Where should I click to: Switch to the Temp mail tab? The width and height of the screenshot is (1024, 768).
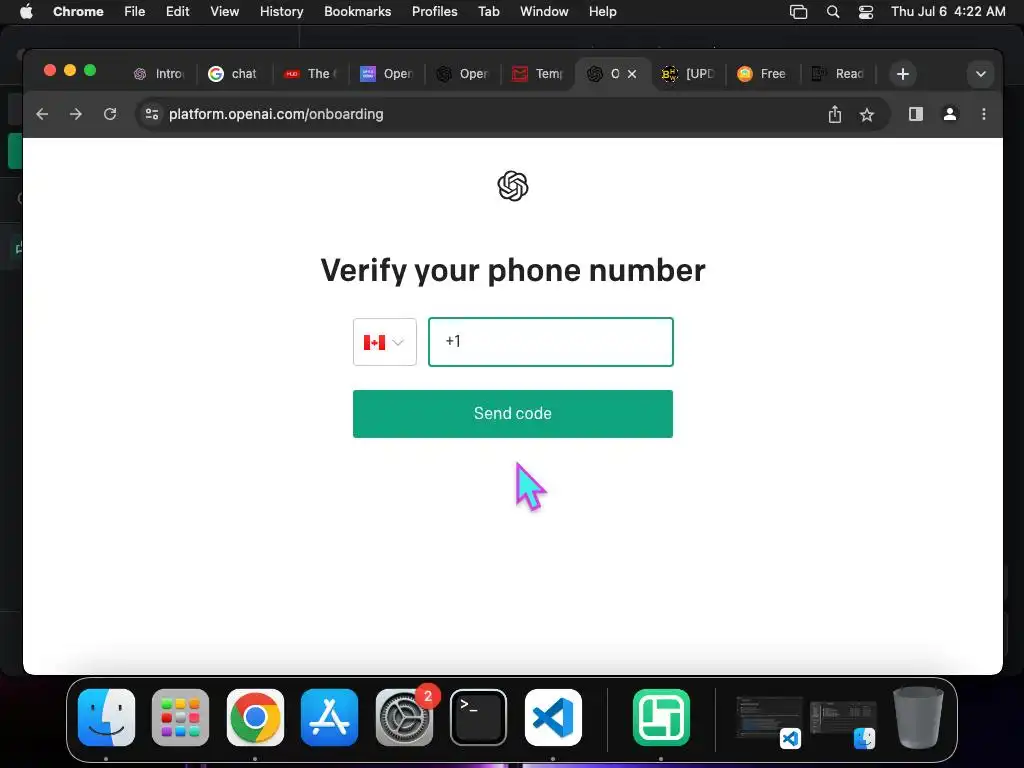pyautogui.click(x=538, y=74)
